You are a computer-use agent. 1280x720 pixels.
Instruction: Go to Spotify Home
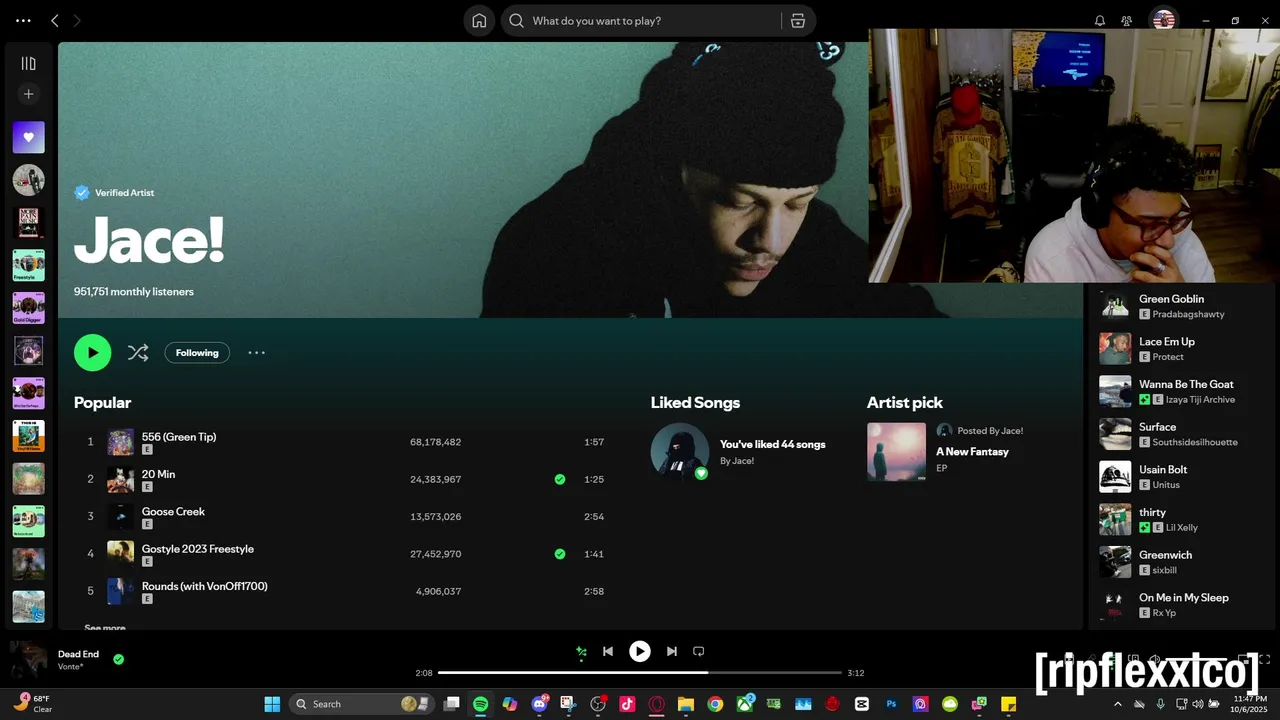tap(479, 21)
